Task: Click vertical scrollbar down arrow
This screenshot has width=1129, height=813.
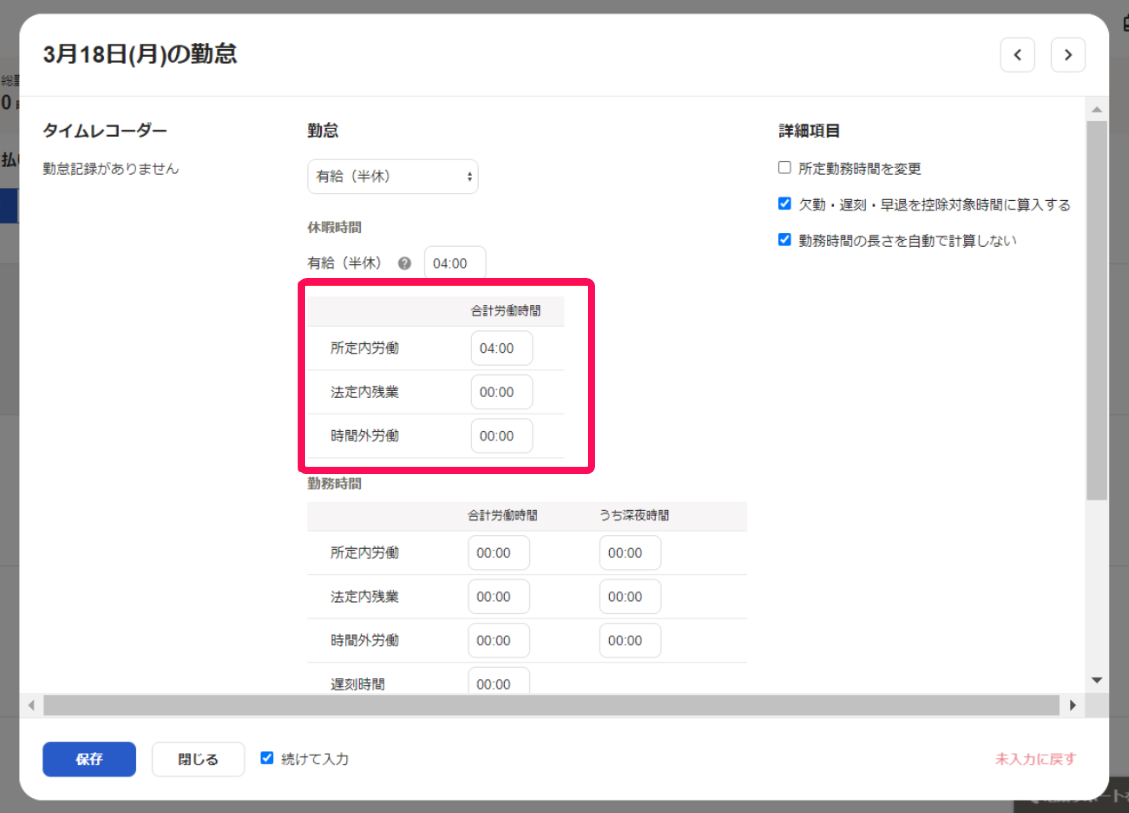Action: click(x=1096, y=679)
